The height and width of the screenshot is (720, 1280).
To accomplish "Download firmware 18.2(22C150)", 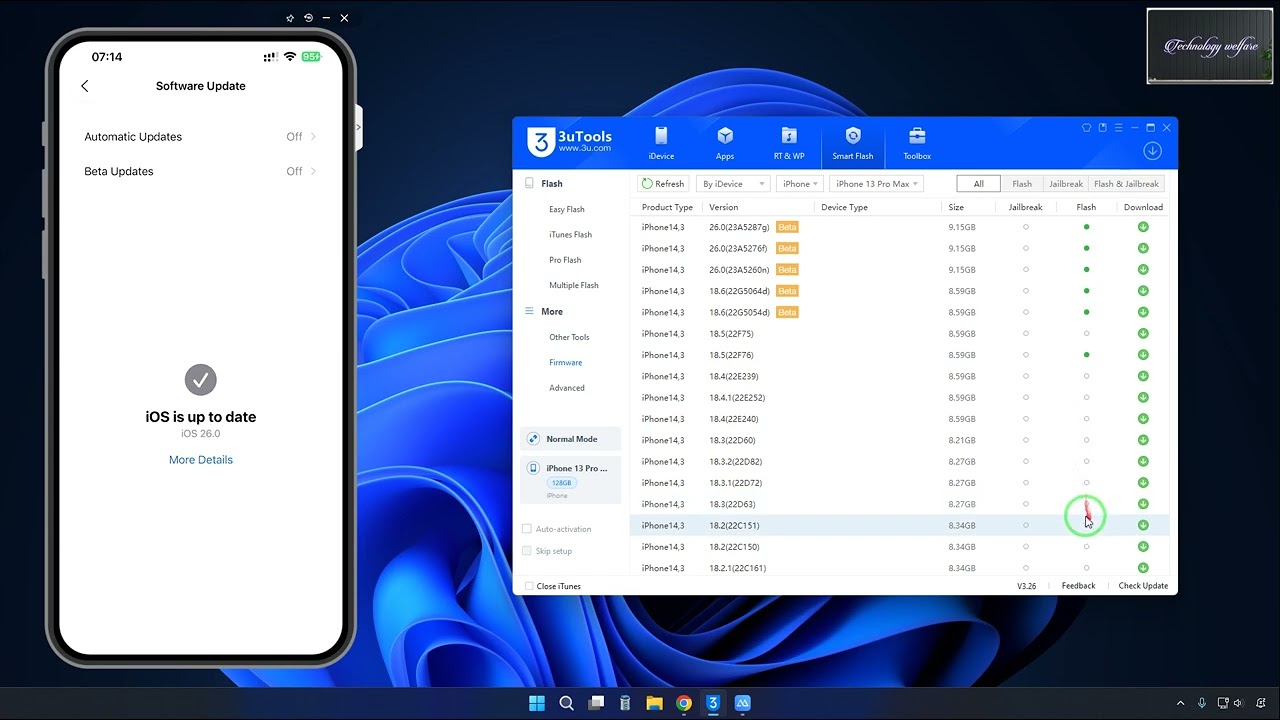I will tap(1143, 547).
